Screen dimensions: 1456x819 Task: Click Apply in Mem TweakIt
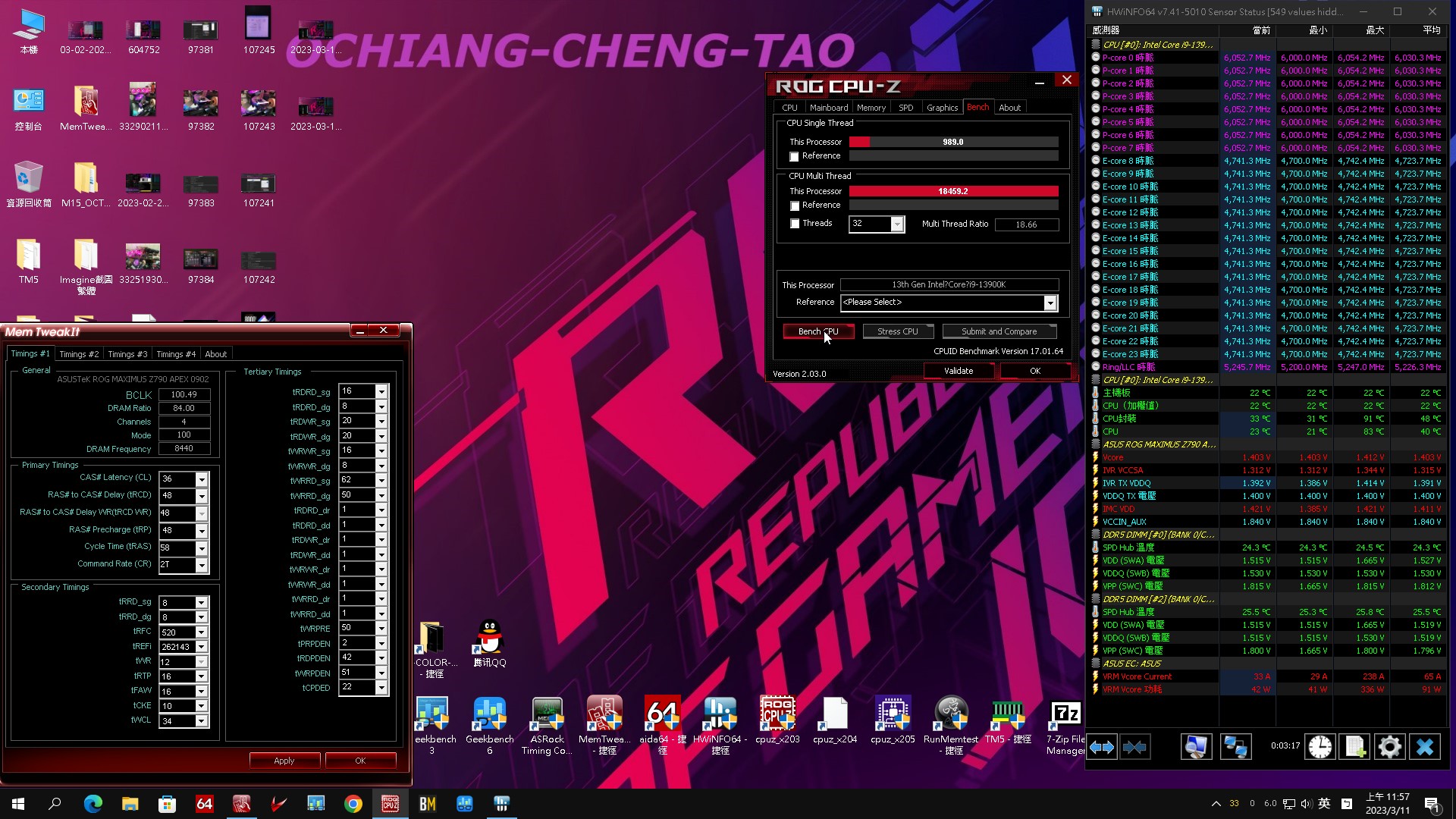coord(284,761)
